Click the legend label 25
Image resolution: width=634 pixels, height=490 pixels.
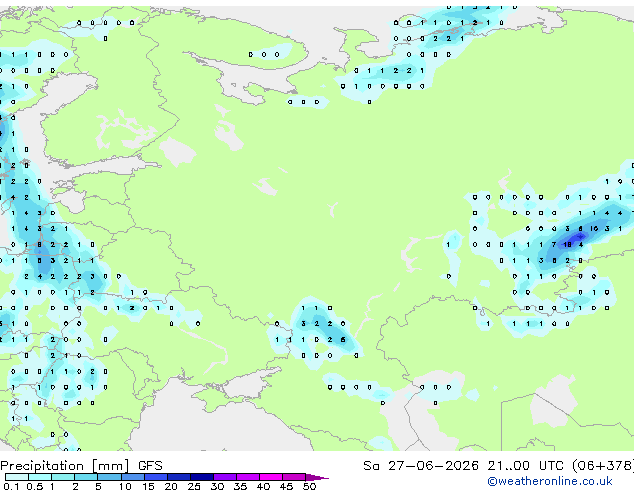point(194,486)
